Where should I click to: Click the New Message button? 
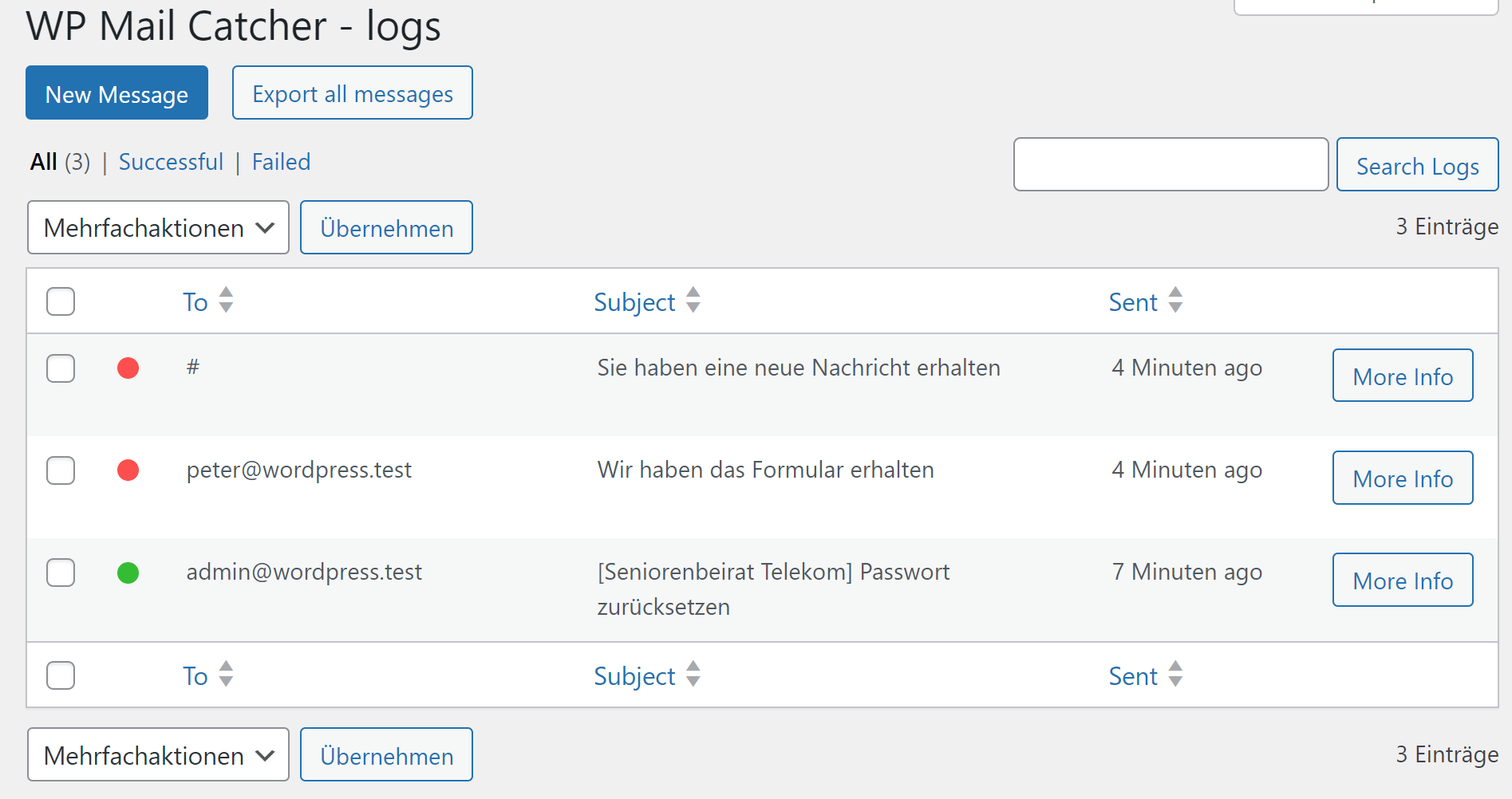116,93
